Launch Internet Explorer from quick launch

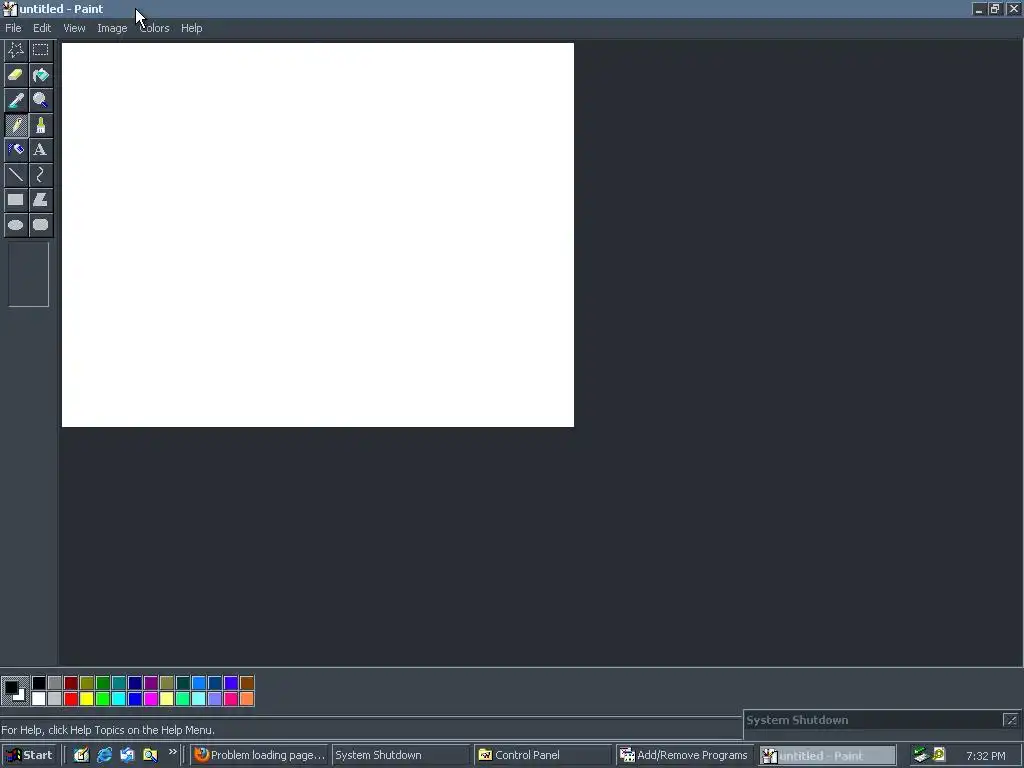click(x=104, y=755)
